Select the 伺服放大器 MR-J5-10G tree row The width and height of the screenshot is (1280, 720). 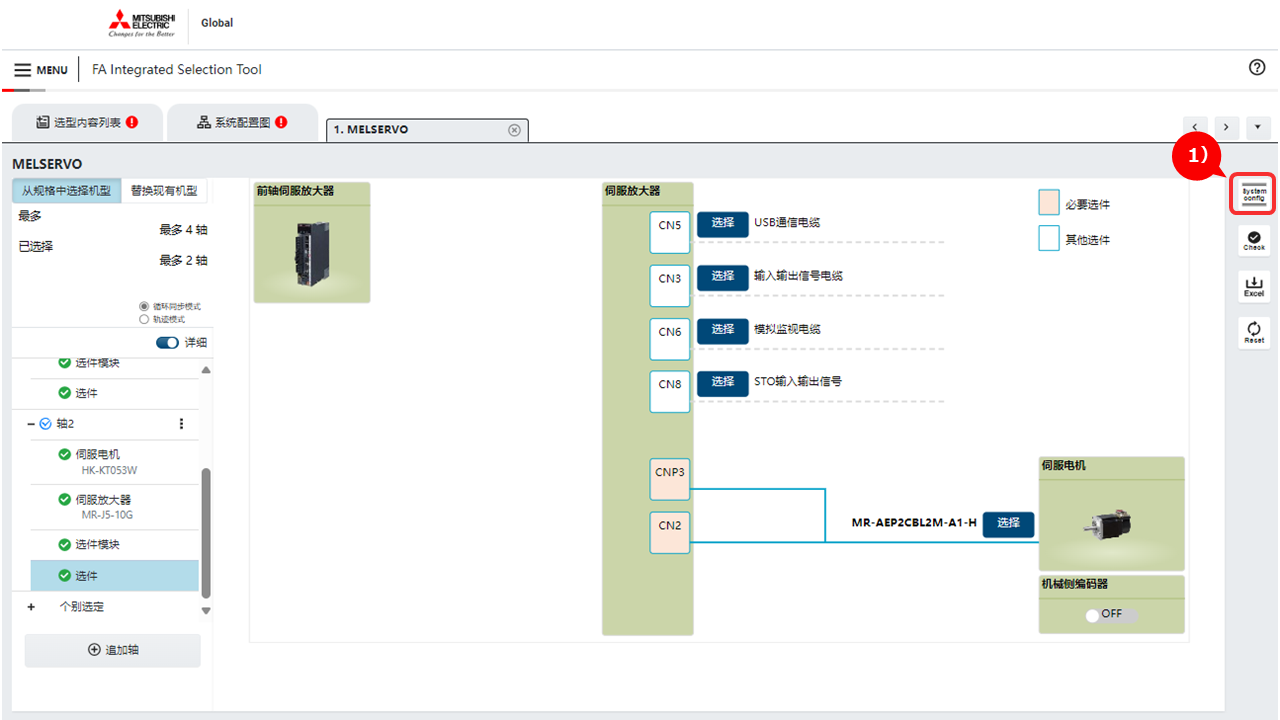(x=114, y=507)
